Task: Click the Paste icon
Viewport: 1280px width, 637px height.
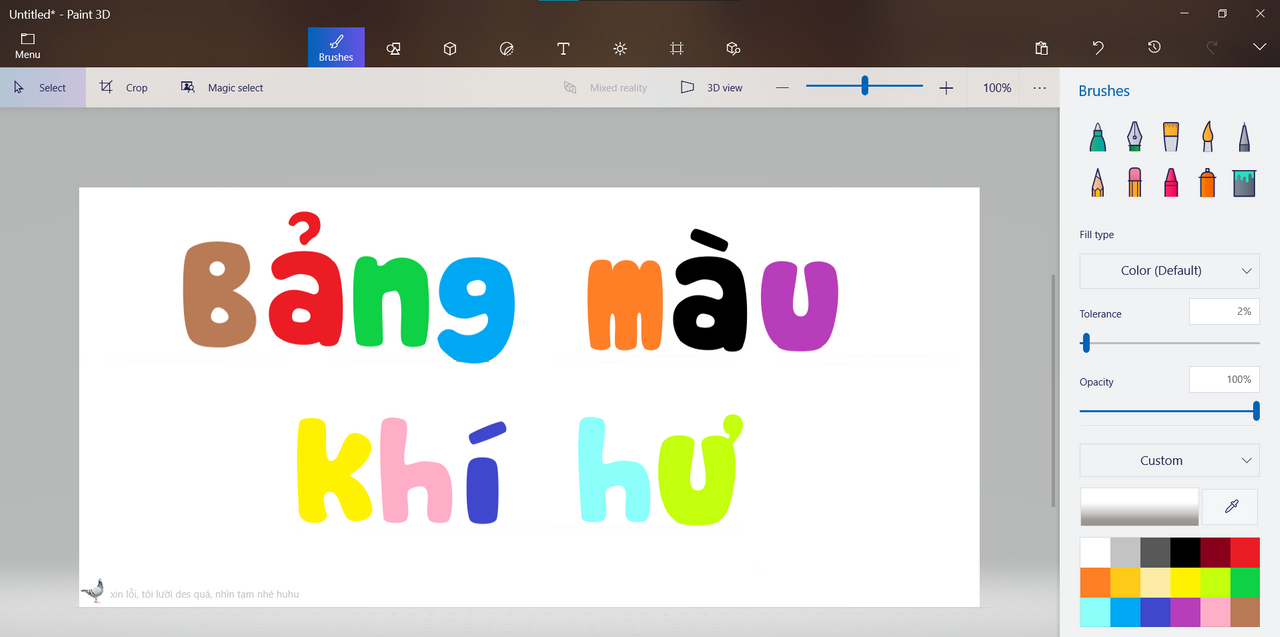Action: (x=1041, y=48)
